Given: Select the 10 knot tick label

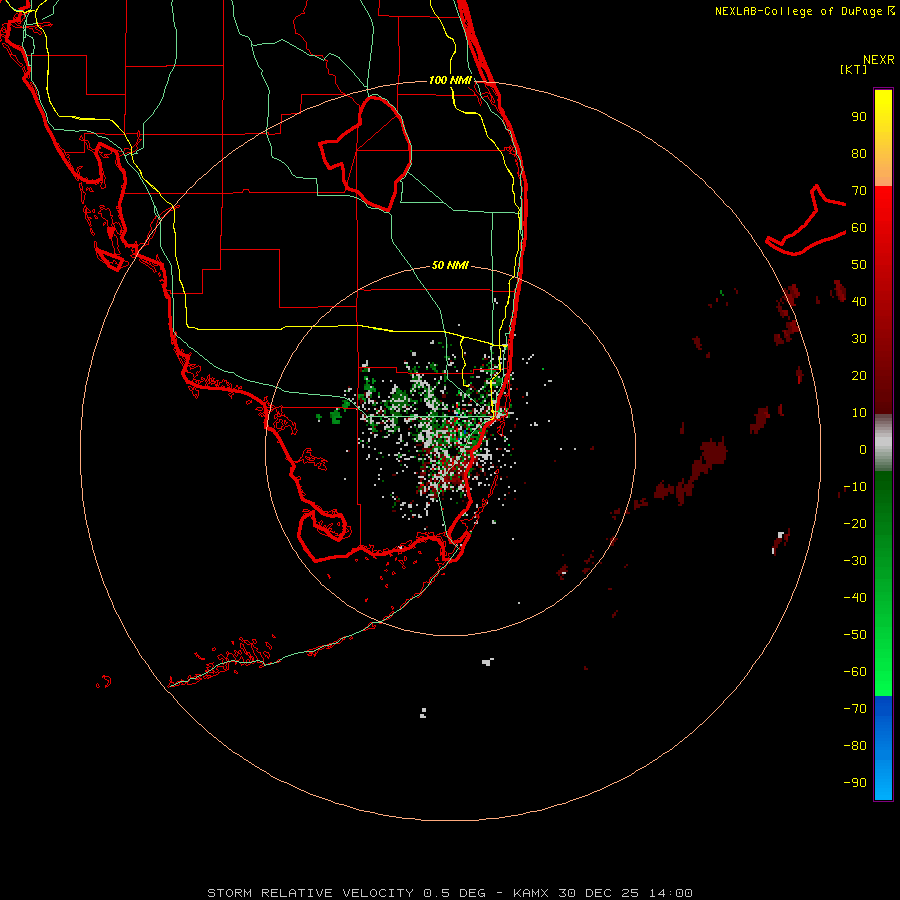Looking at the screenshot, I should point(859,413).
